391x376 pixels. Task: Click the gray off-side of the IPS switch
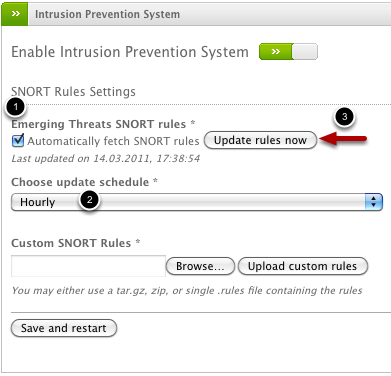(305, 52)
